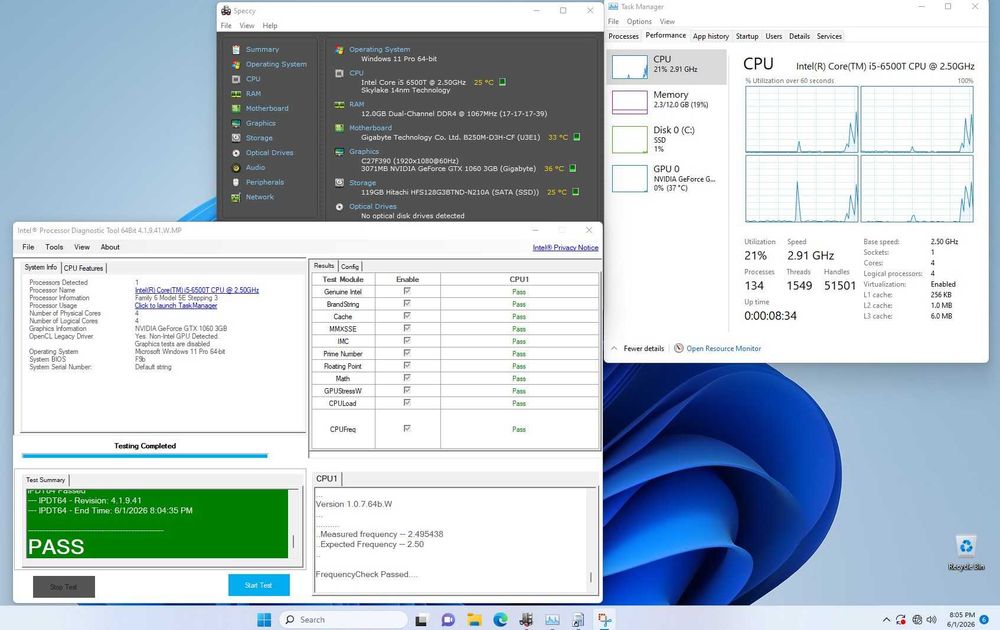Open the volume speaker tray icon
This screenshot has height=630, width=1000.
click(x=932, y=619)
